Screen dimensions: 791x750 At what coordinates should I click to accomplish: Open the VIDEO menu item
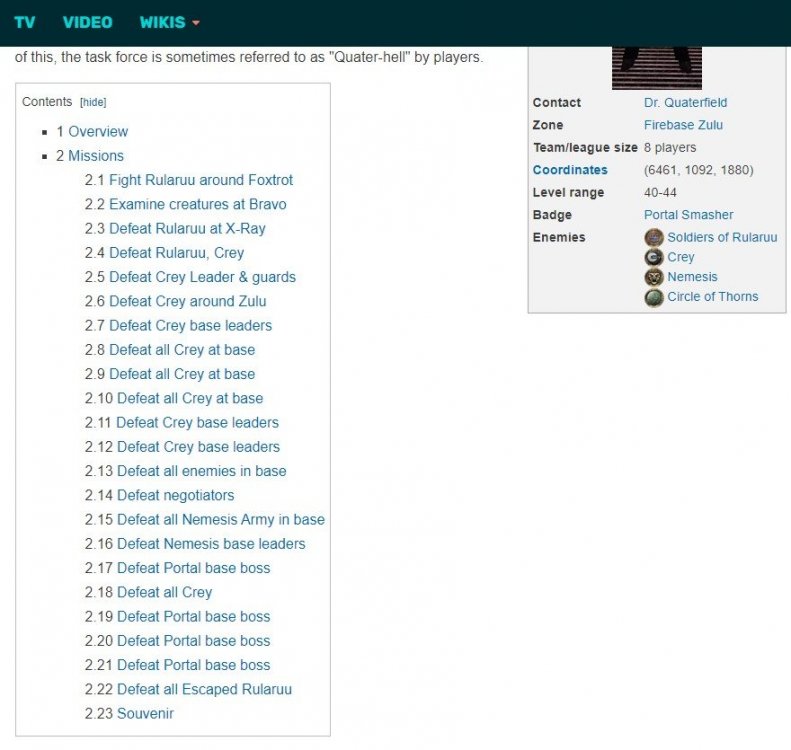pyautogui.click(x=87, y=22)
